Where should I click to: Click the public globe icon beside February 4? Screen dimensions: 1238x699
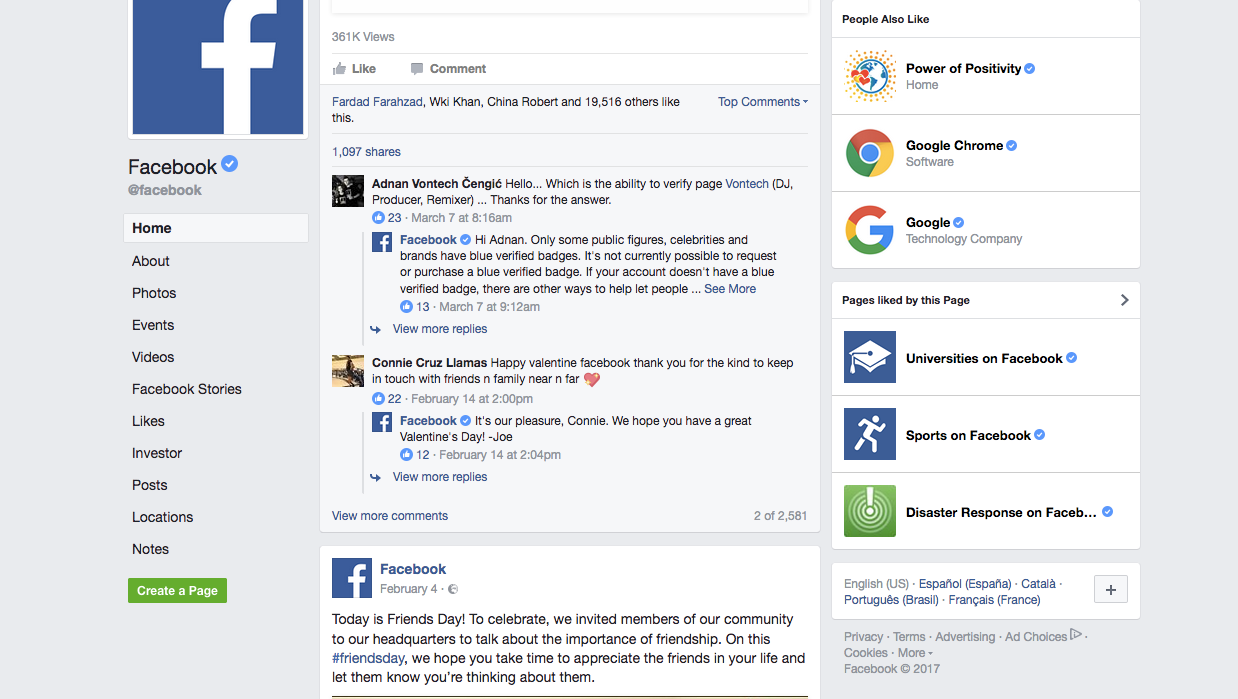point(453,589)
